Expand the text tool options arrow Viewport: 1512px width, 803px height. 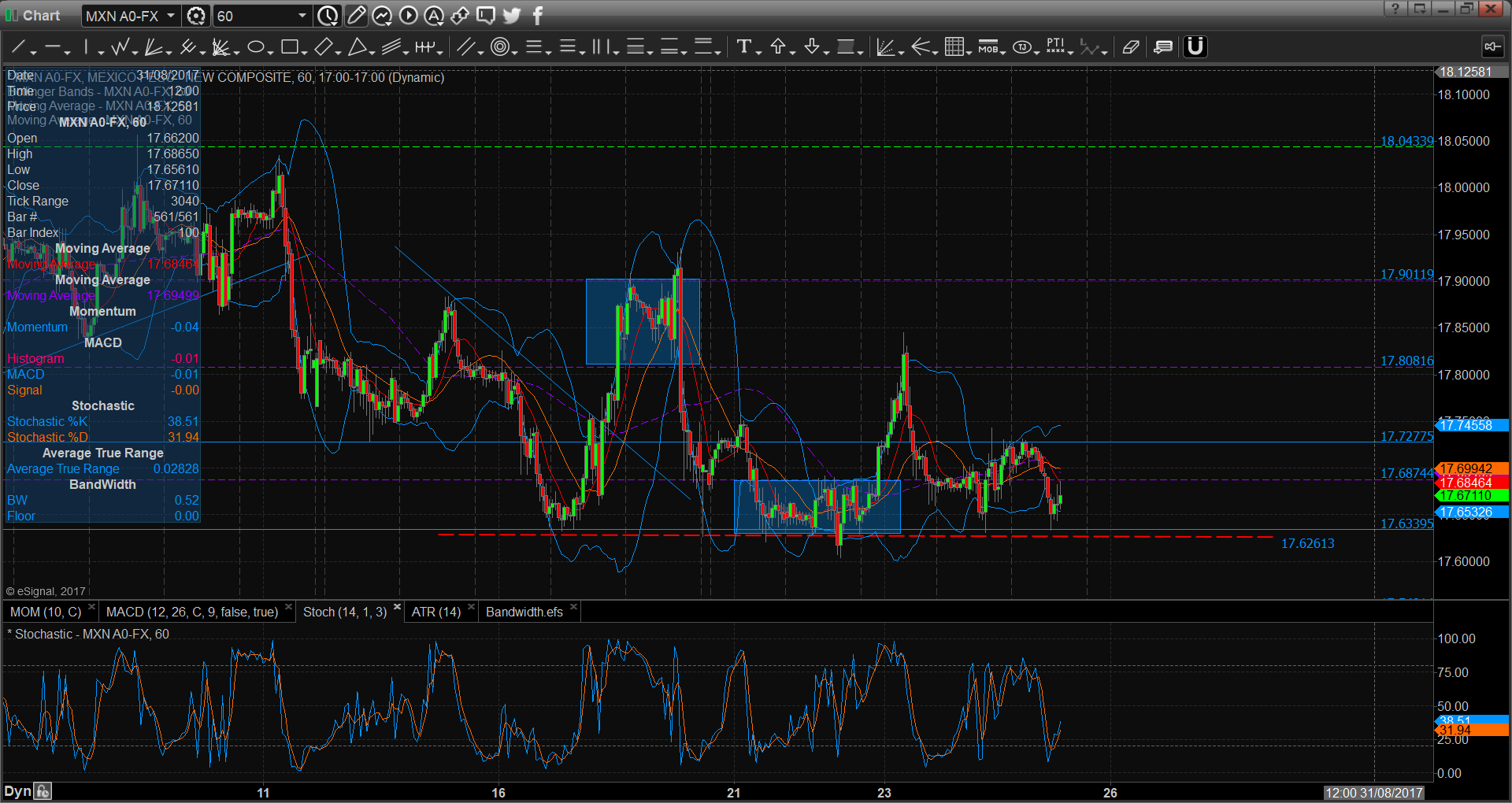pos(758,52)
